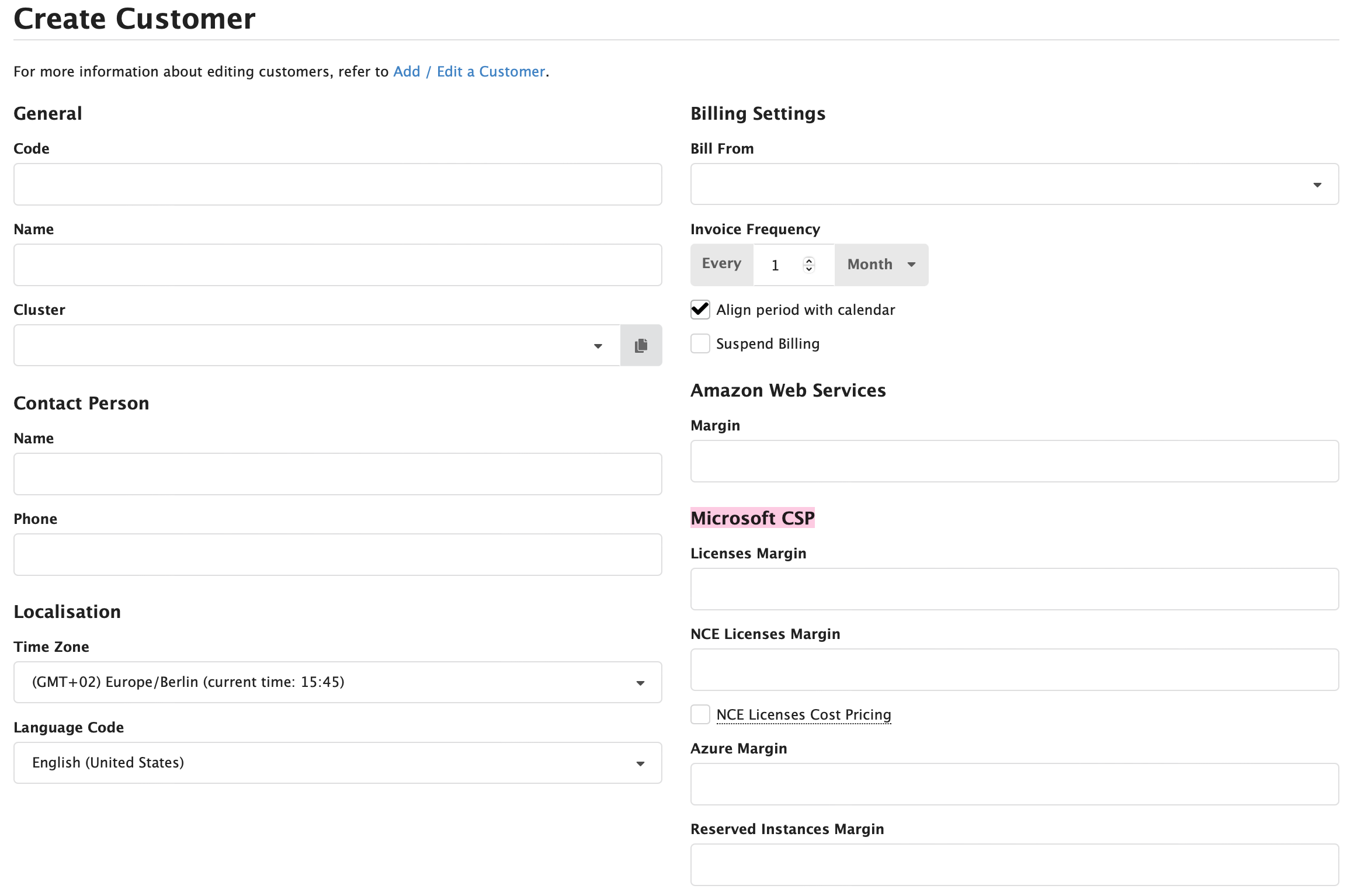Open the Language Code dropdown
The width and height of the screenshot is (1354, 896).
point(641,762)
